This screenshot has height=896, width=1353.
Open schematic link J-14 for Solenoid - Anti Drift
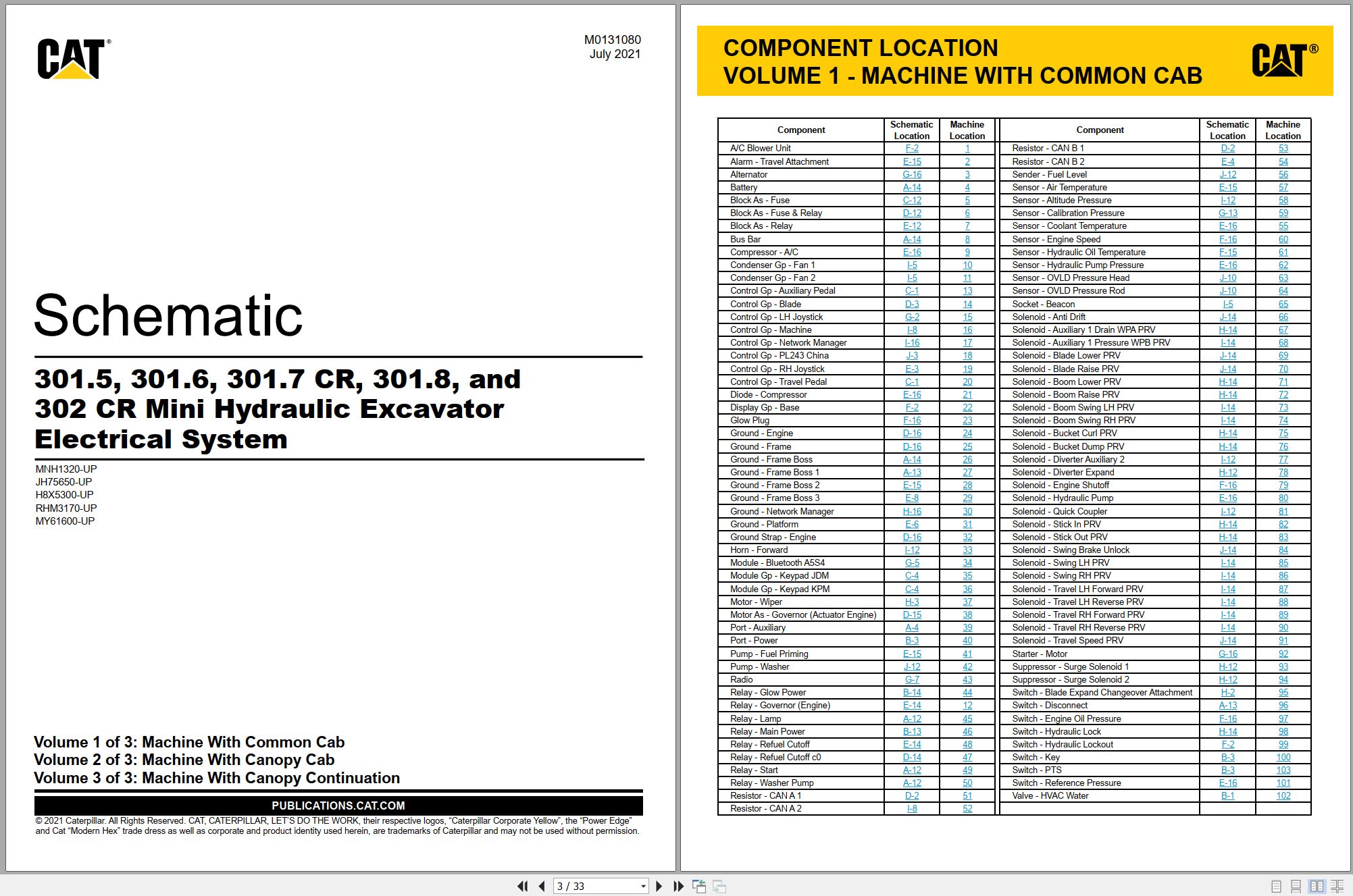coord(1227,317)
